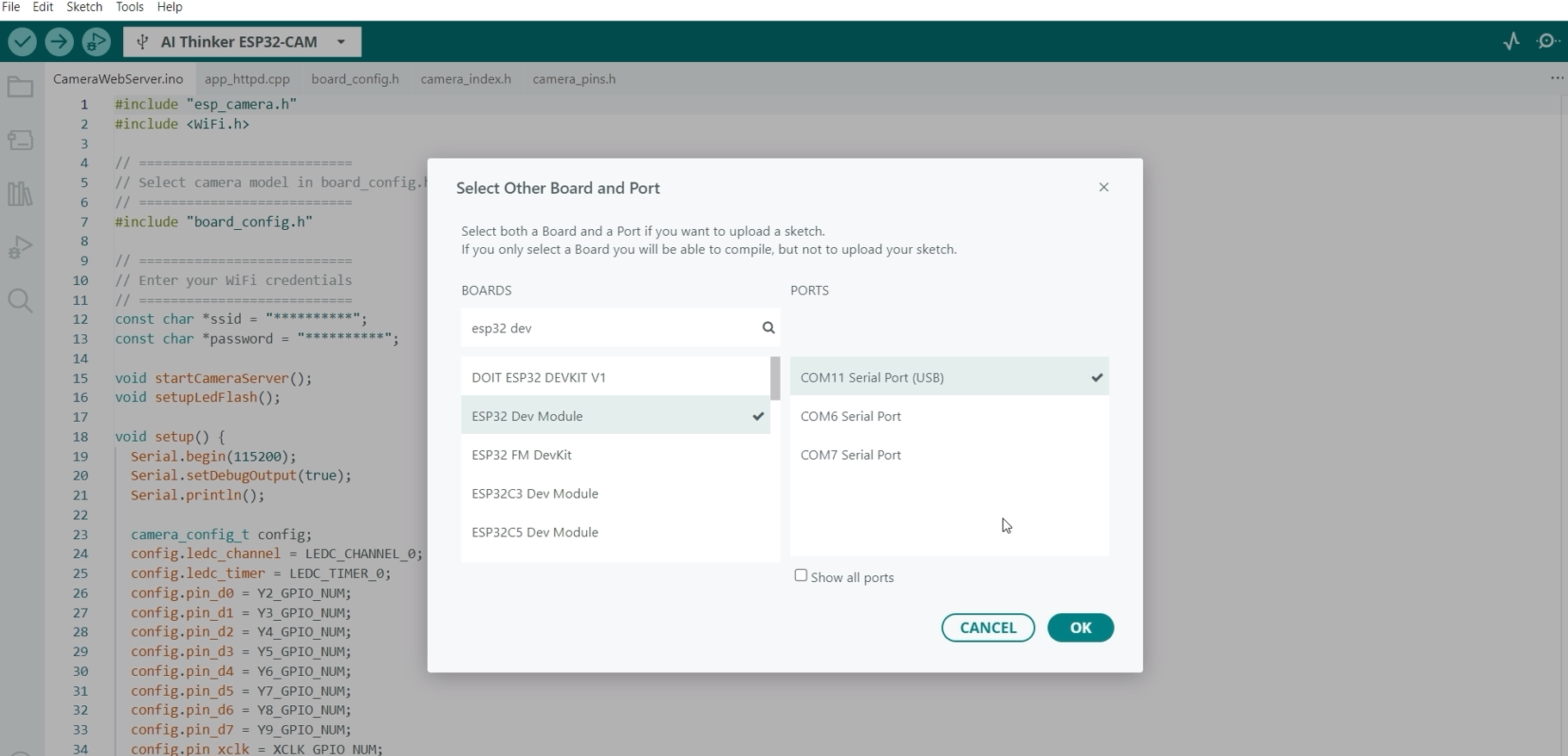This screenshot has height=756, width=1568.
Task: Click the Verify checkmark icon
Action: (x=22, y=41)
